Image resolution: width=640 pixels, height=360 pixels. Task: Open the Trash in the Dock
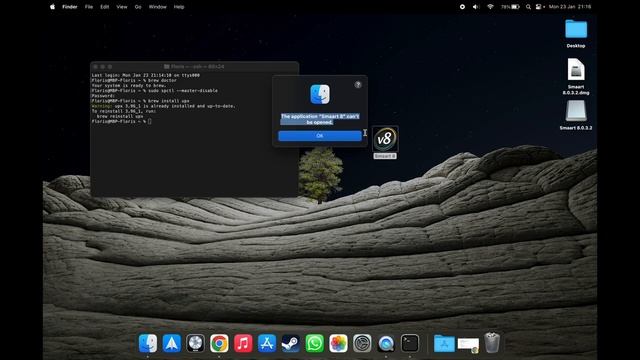tap(492, 343)
